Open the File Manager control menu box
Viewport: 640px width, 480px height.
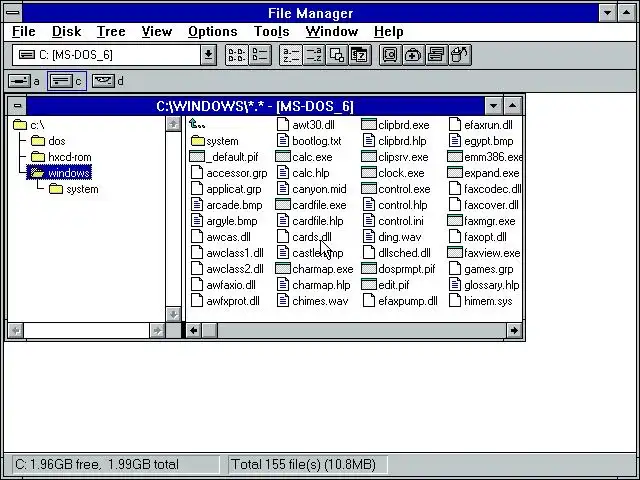13,13
